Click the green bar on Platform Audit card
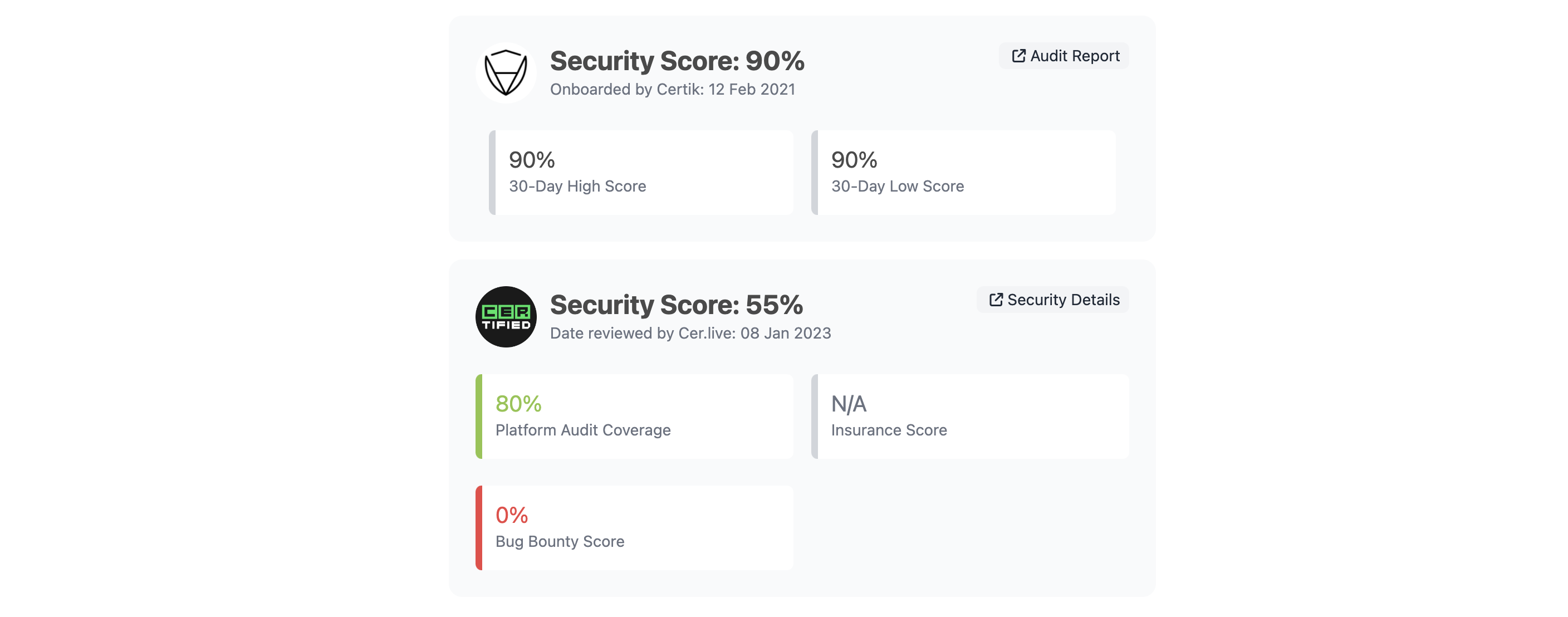 tap(479, 417)
